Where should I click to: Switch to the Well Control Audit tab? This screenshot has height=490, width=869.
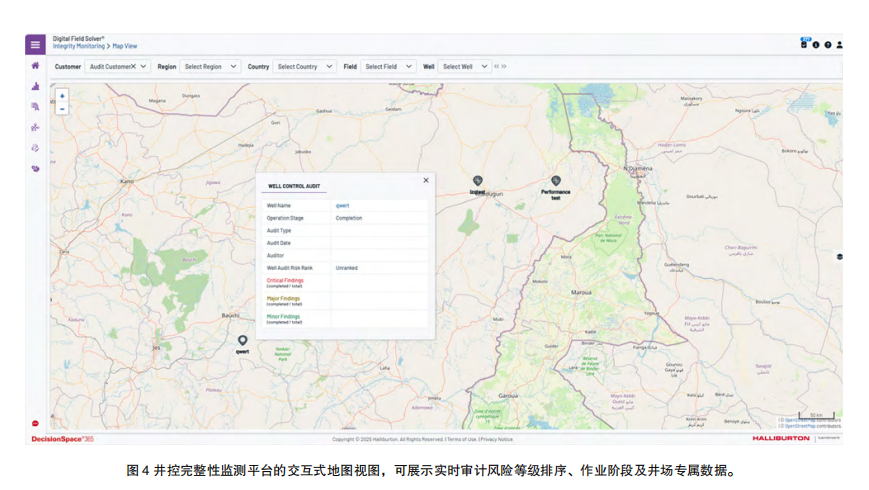[294, 186]
